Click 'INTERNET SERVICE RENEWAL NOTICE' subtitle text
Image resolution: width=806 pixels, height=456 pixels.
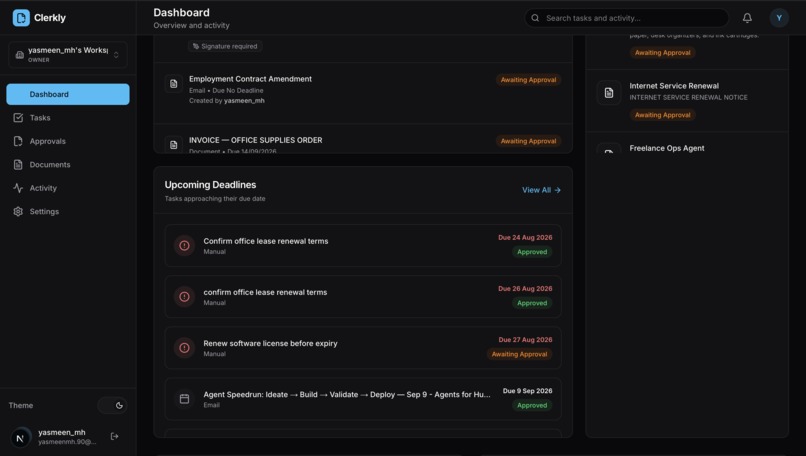click(688, 97)
